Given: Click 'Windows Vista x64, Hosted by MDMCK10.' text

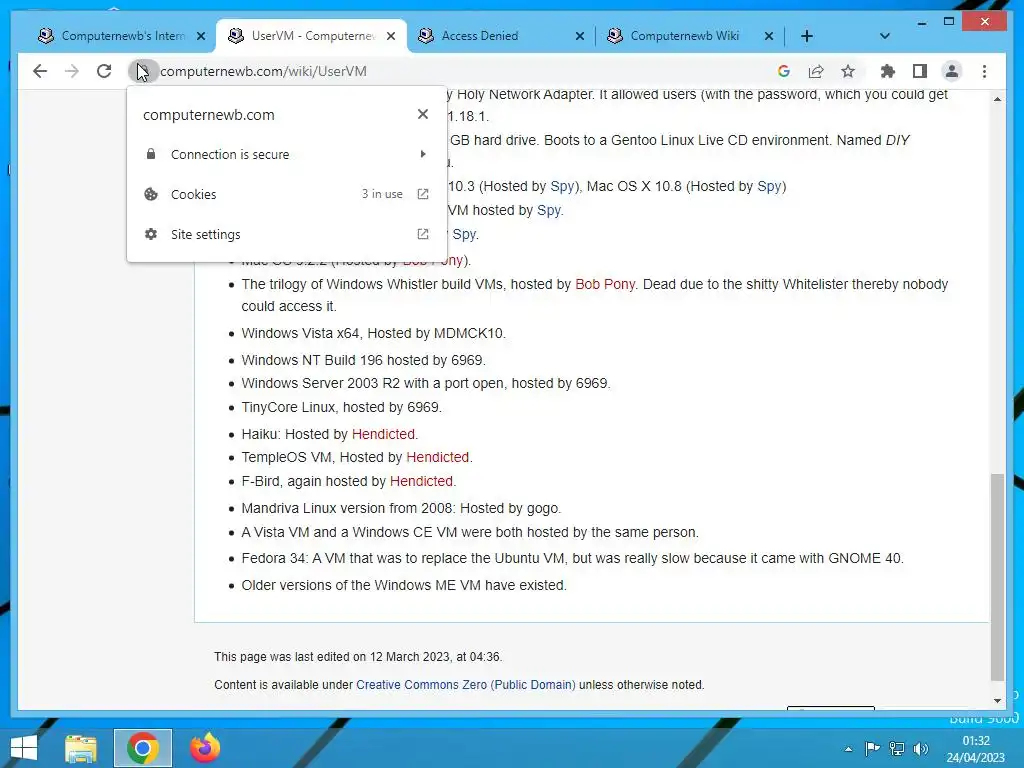Looking at the screenshot, I should 374,333.
